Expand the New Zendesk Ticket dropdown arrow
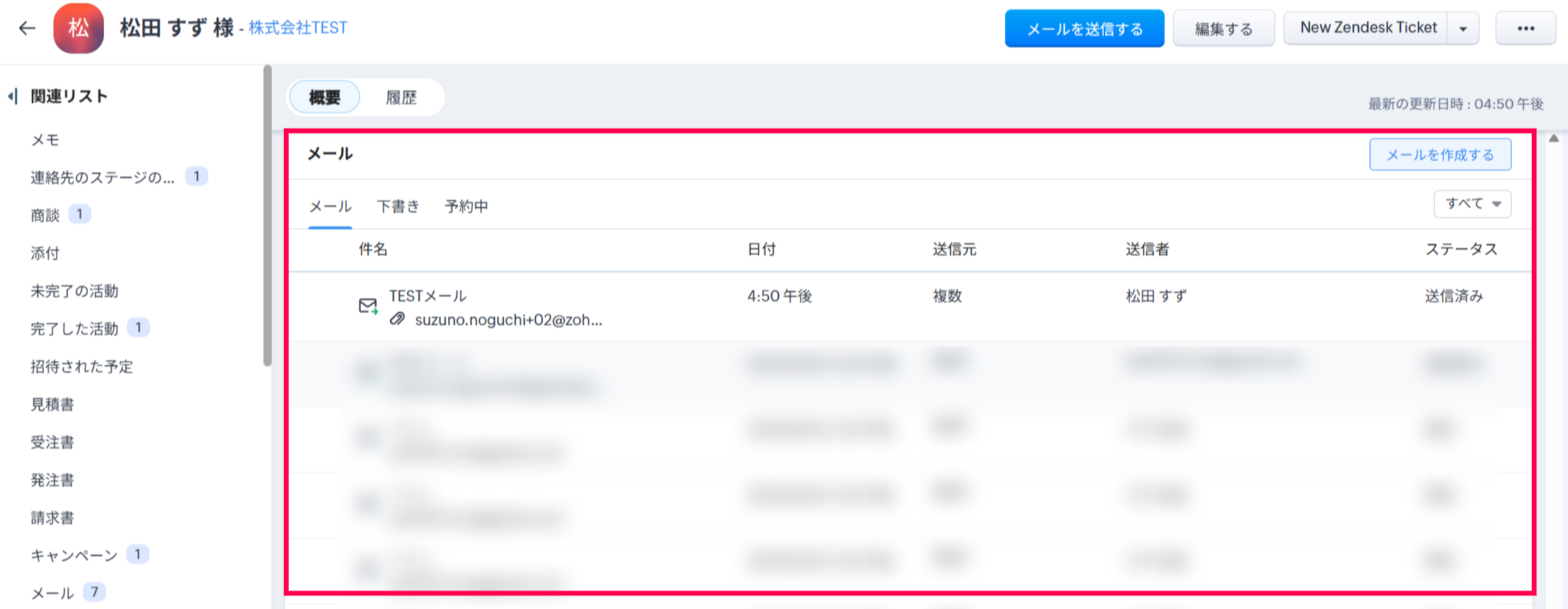The height and width of the screenshot is (609, 1568). (x=1463, y=29)
